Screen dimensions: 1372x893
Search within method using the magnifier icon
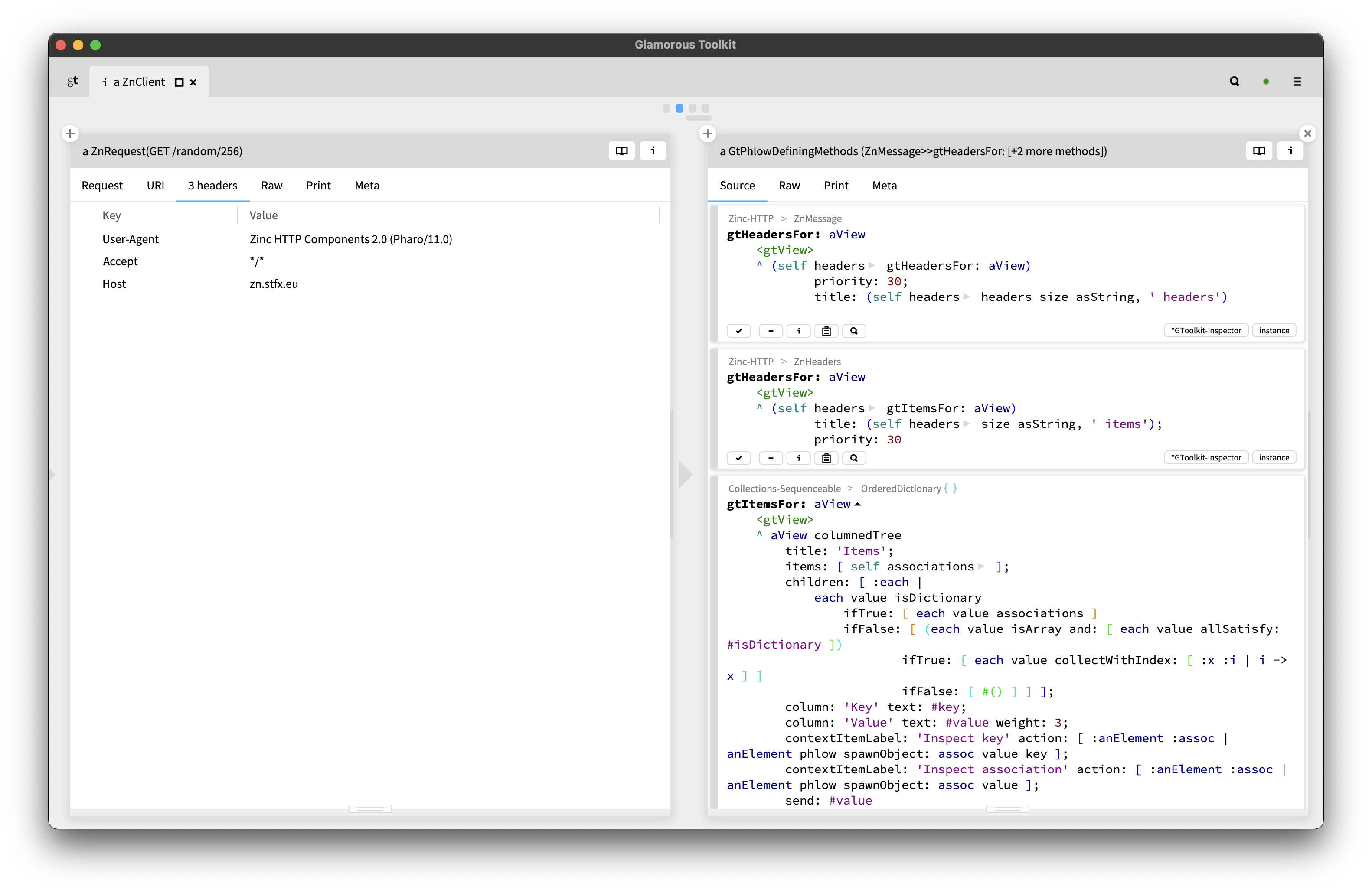854,331
